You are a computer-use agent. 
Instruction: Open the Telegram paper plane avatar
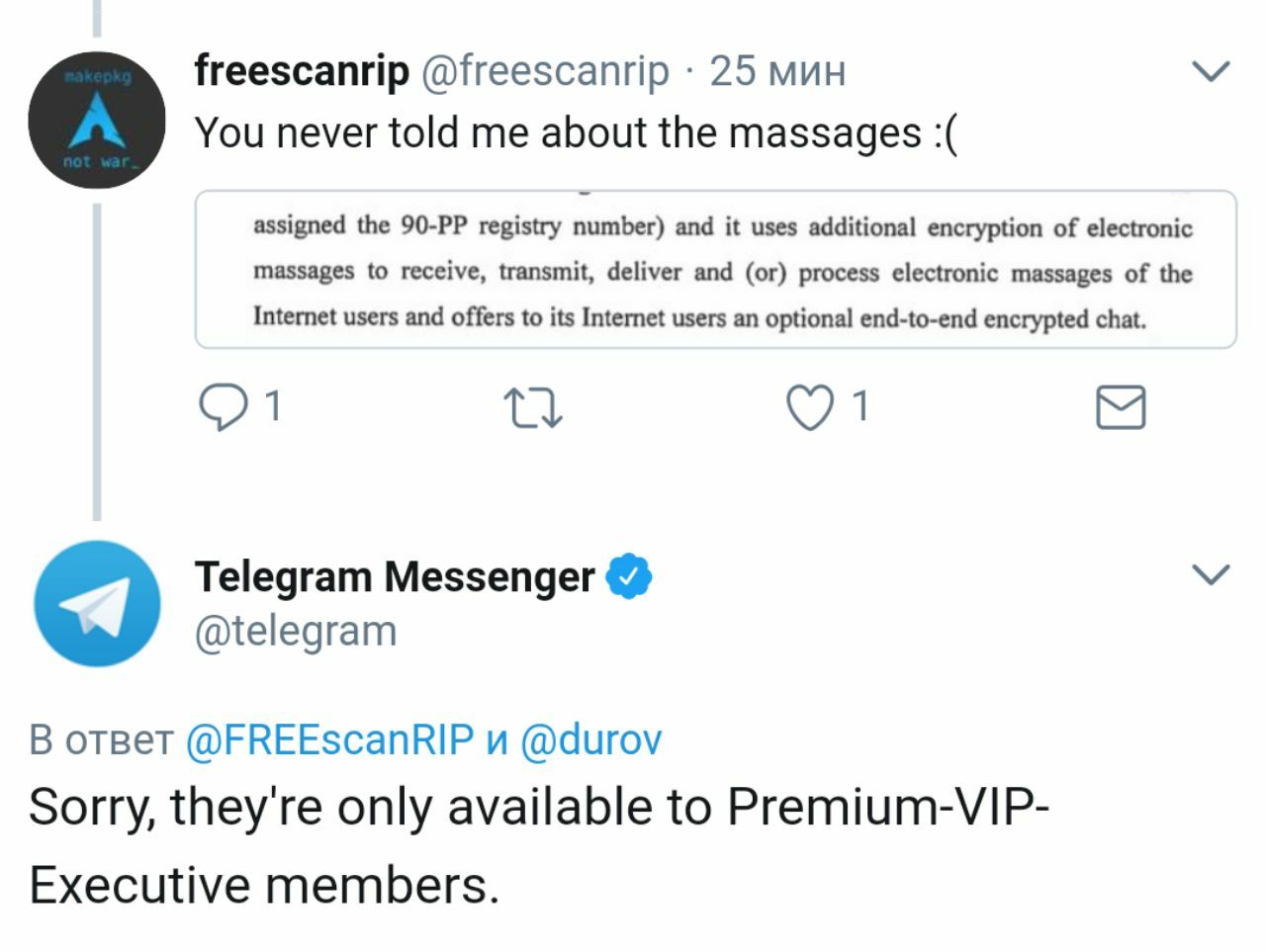97,603
